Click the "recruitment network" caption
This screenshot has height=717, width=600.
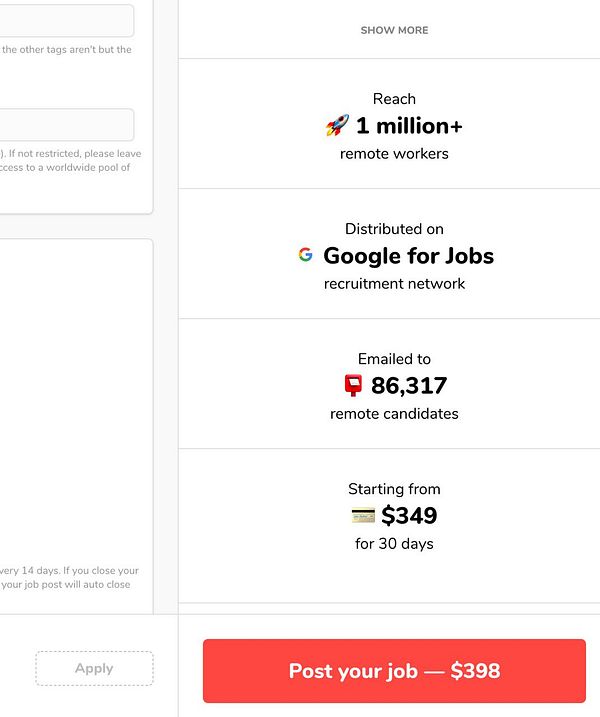pos(394,284)
